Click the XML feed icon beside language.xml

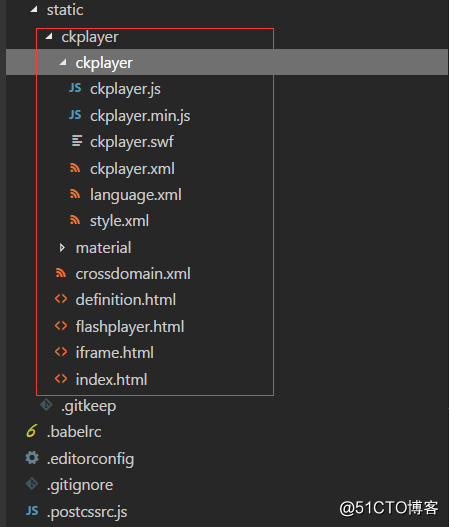[75, 194]
